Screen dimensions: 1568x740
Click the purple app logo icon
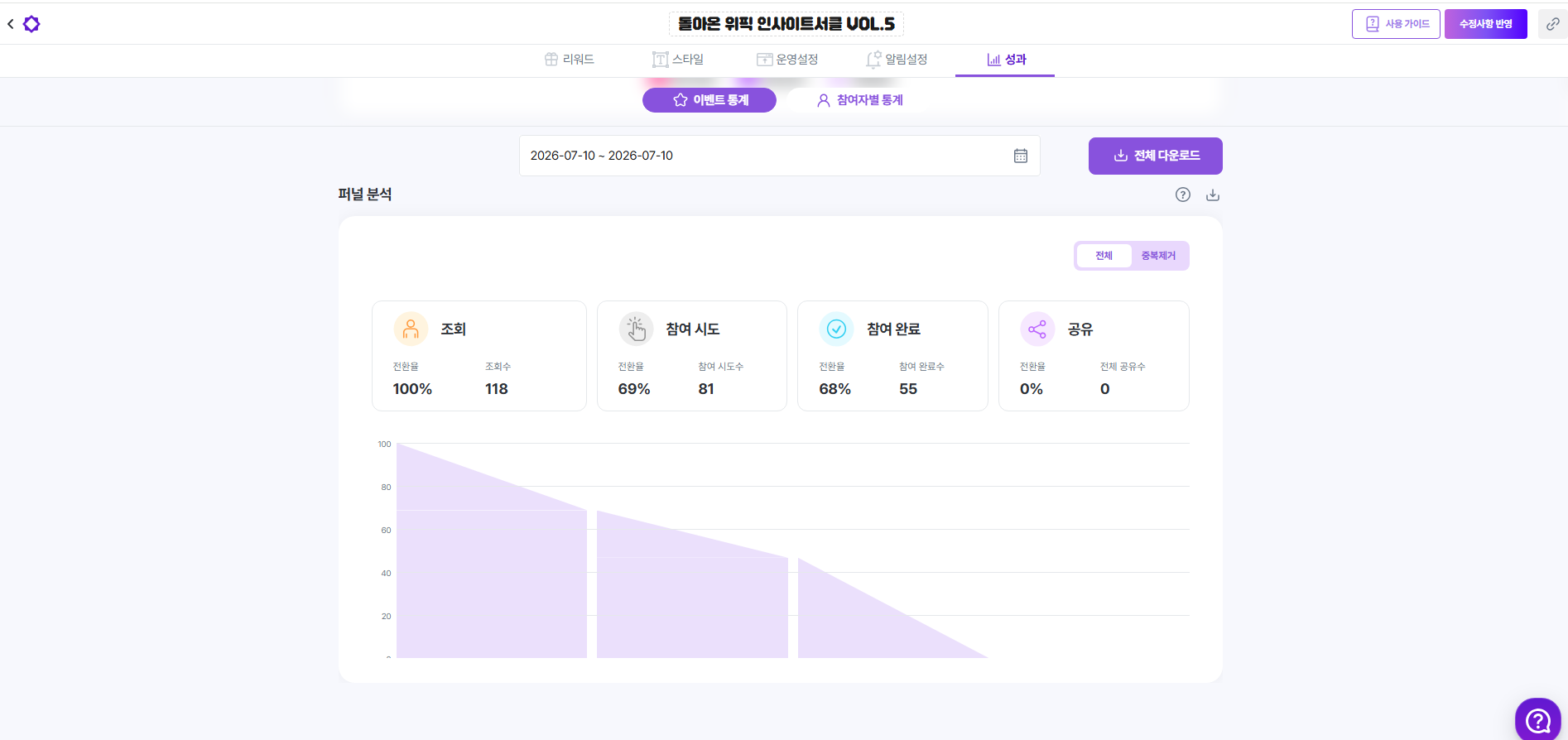(x=31, y=24)
